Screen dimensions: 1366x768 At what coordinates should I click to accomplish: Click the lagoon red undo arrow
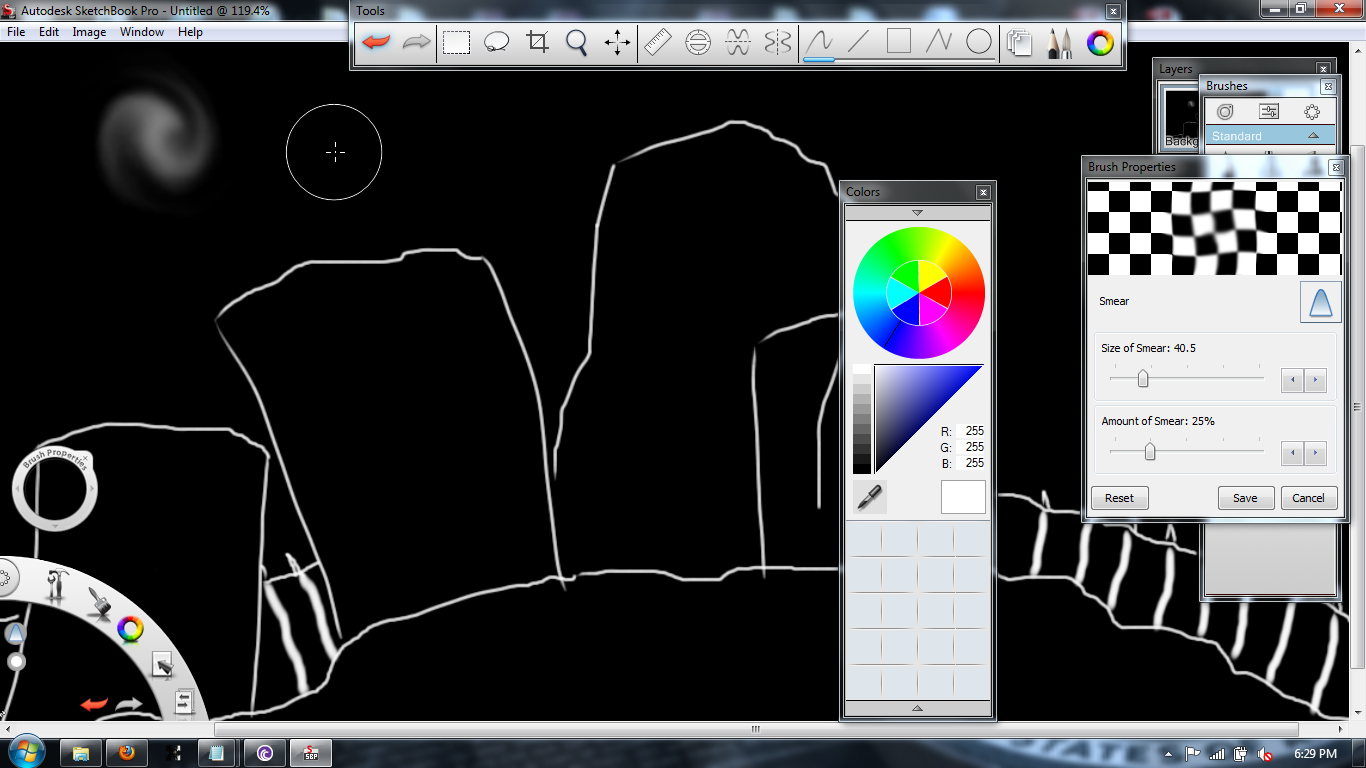tap(94, 704)
